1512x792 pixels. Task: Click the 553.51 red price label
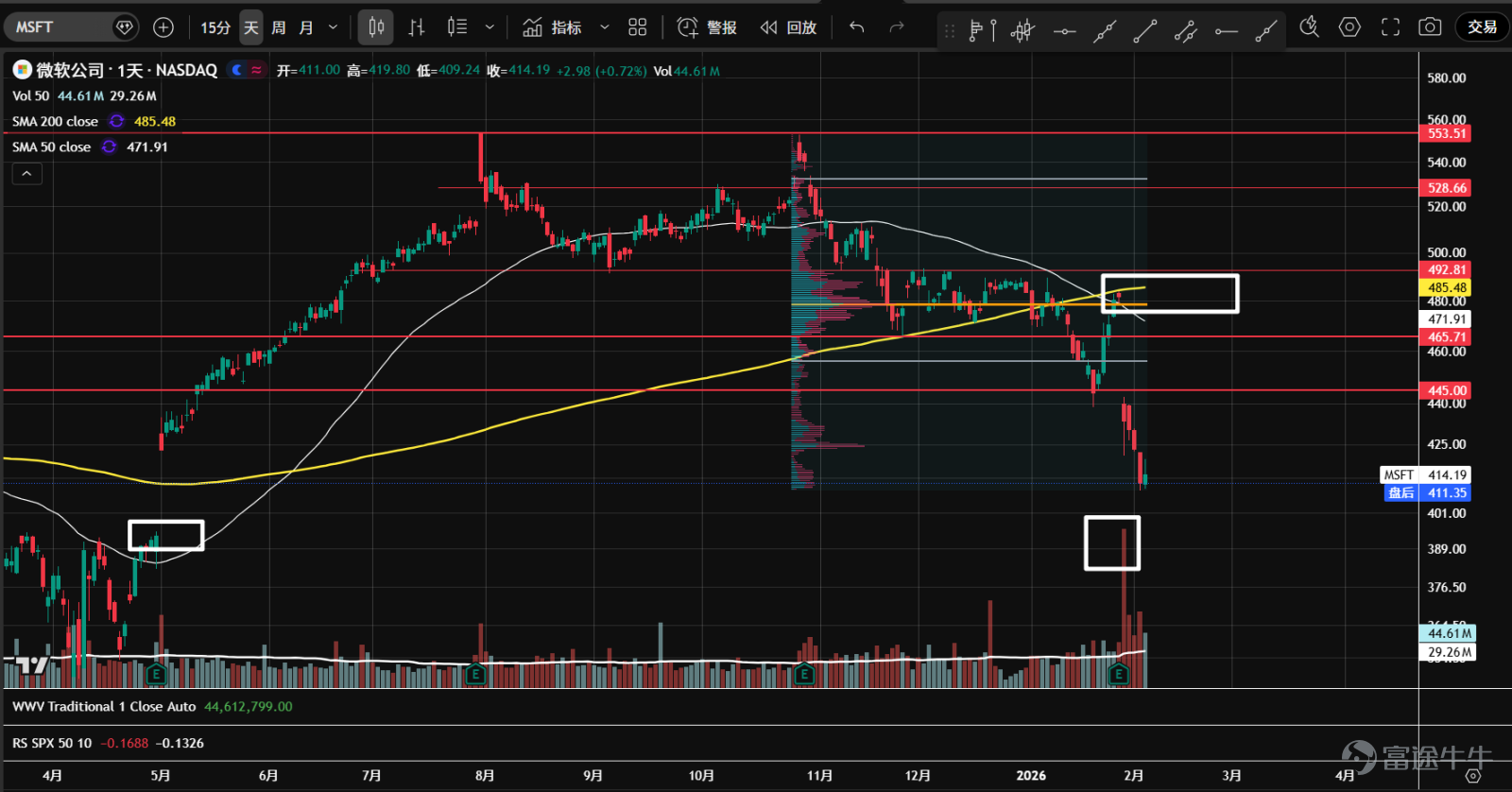pyautogui.click(x=1446, y=133)
